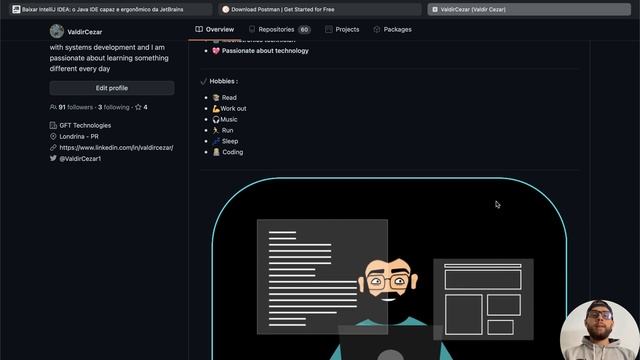Image resolution: width=640 pixels, height=360 pixels.
Task: Click the books emoji beside Read
Action: click(216, 98)
